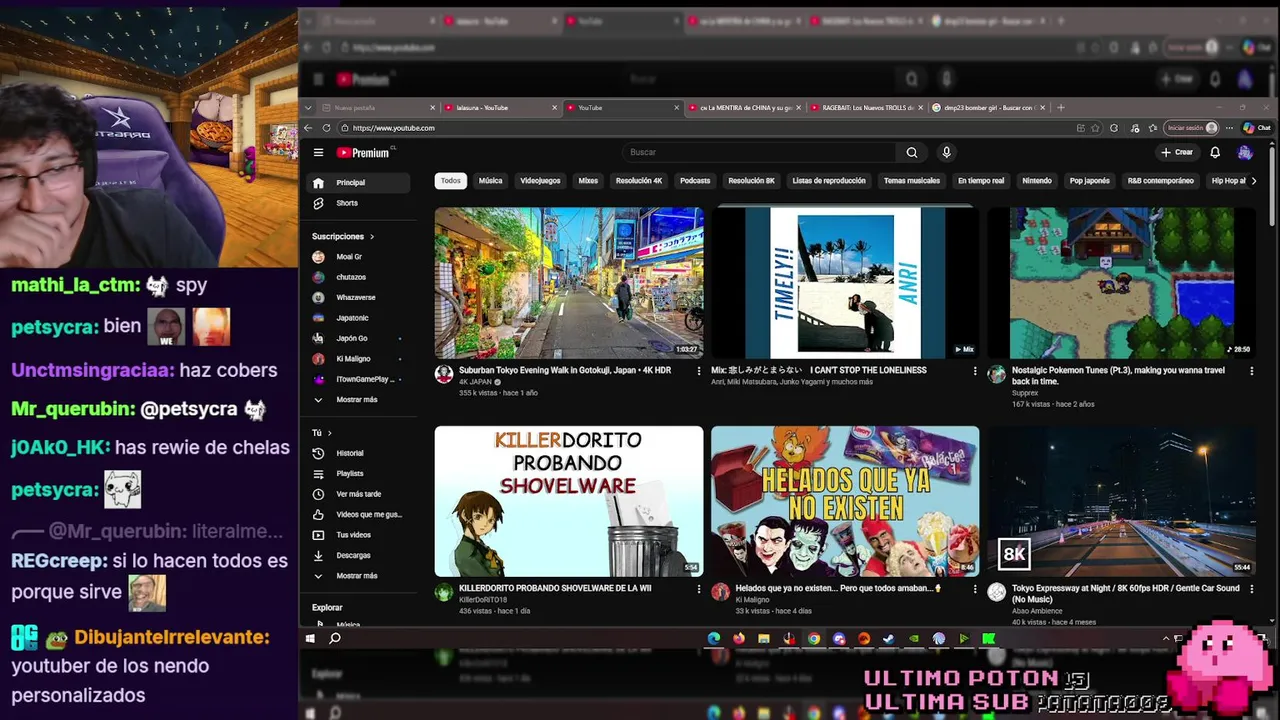Expand Mostrar más under Suscripciones
This screenshot has height=720, width=1280.
pos(360,399)
